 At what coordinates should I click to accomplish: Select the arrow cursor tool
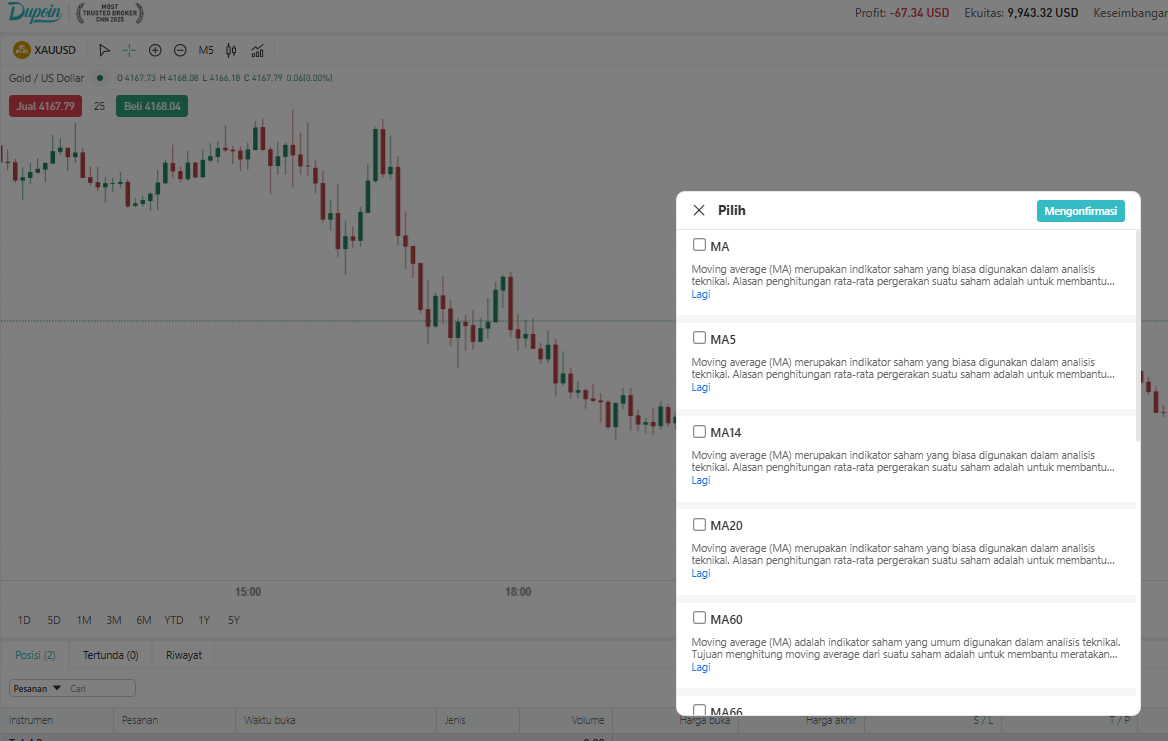(104, 51)
